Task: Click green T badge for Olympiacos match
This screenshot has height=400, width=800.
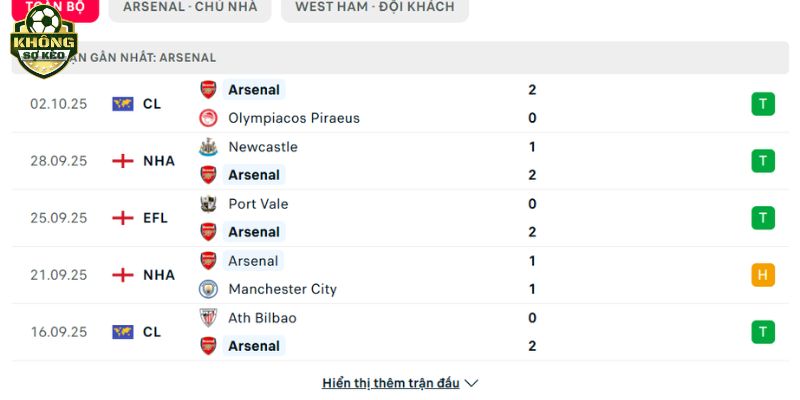Action: coord(763,104)
